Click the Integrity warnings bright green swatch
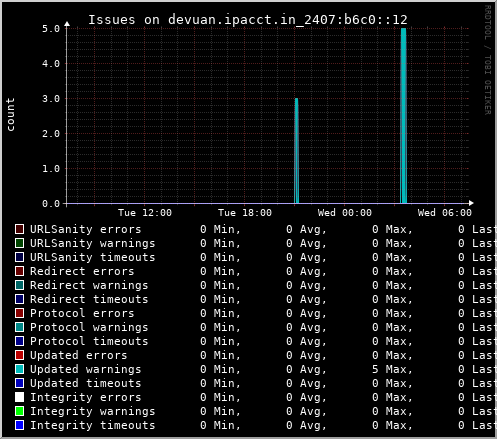Image resolution: width=497 pixels, height=439 pixels. [19, 411]
